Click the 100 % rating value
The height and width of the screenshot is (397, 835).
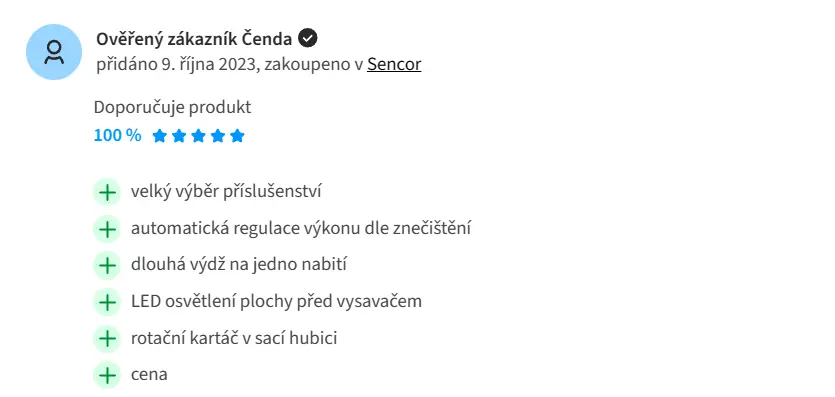click(x=118, y=135)
